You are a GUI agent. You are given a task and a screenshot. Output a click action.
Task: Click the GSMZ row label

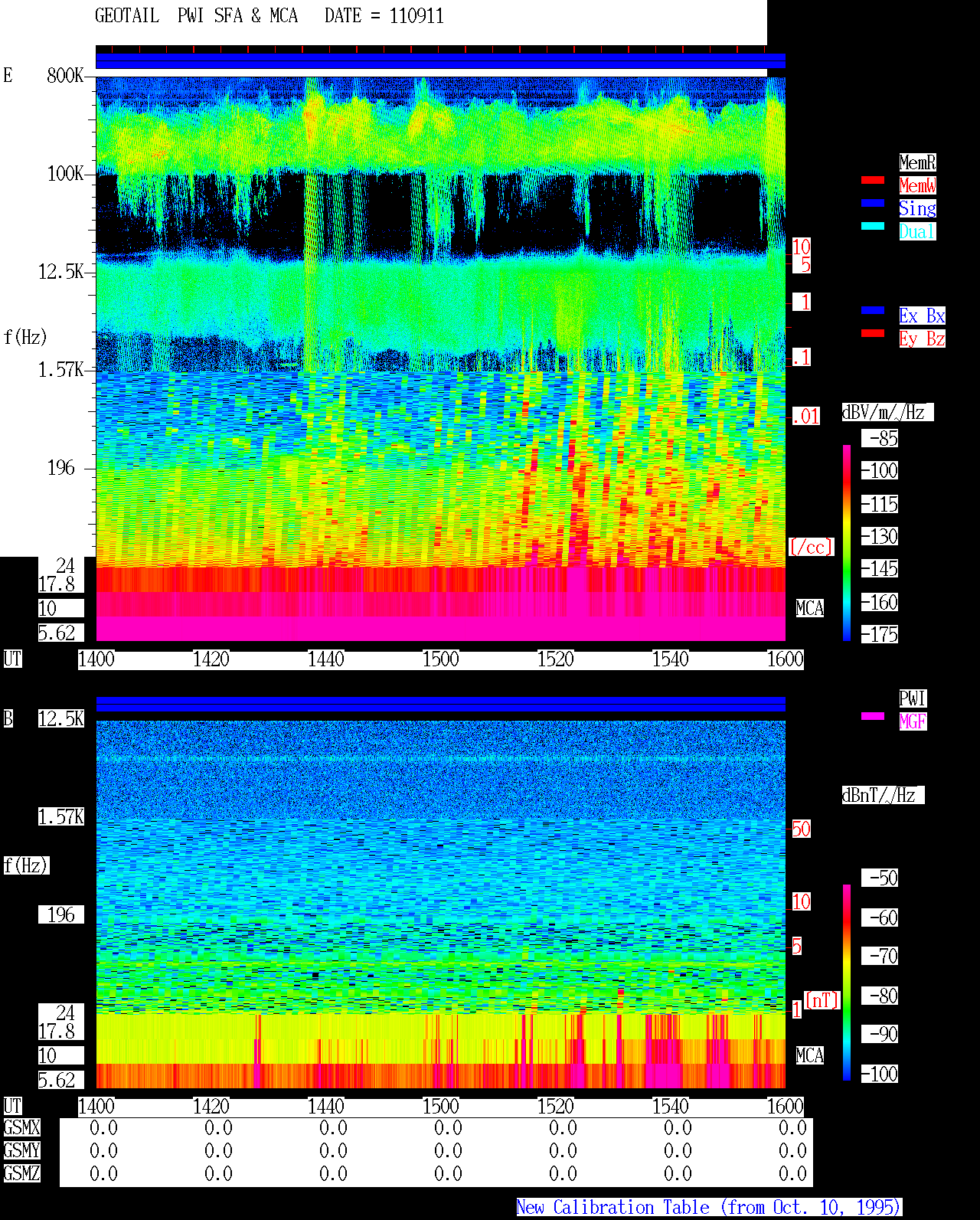pyautogui.click(x=21, y=1173)
